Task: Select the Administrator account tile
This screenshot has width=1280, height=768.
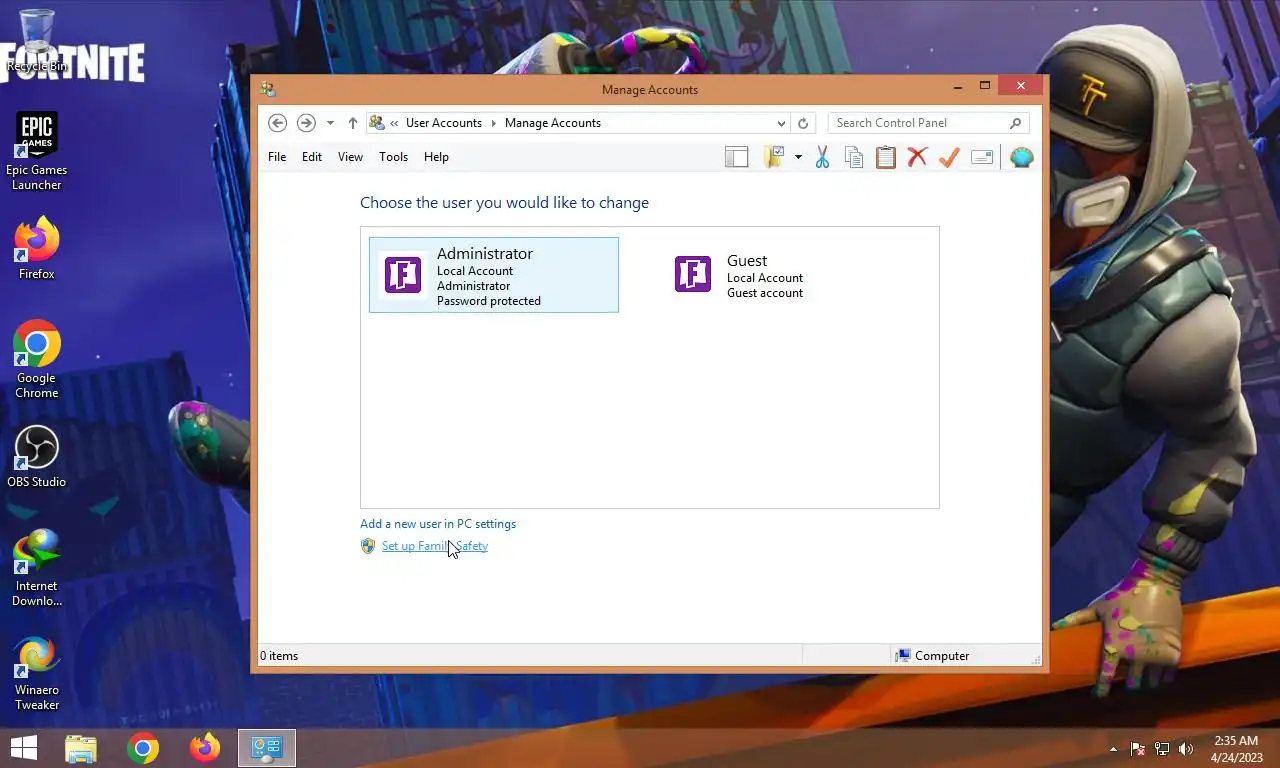Action: (x=494, y=275)
